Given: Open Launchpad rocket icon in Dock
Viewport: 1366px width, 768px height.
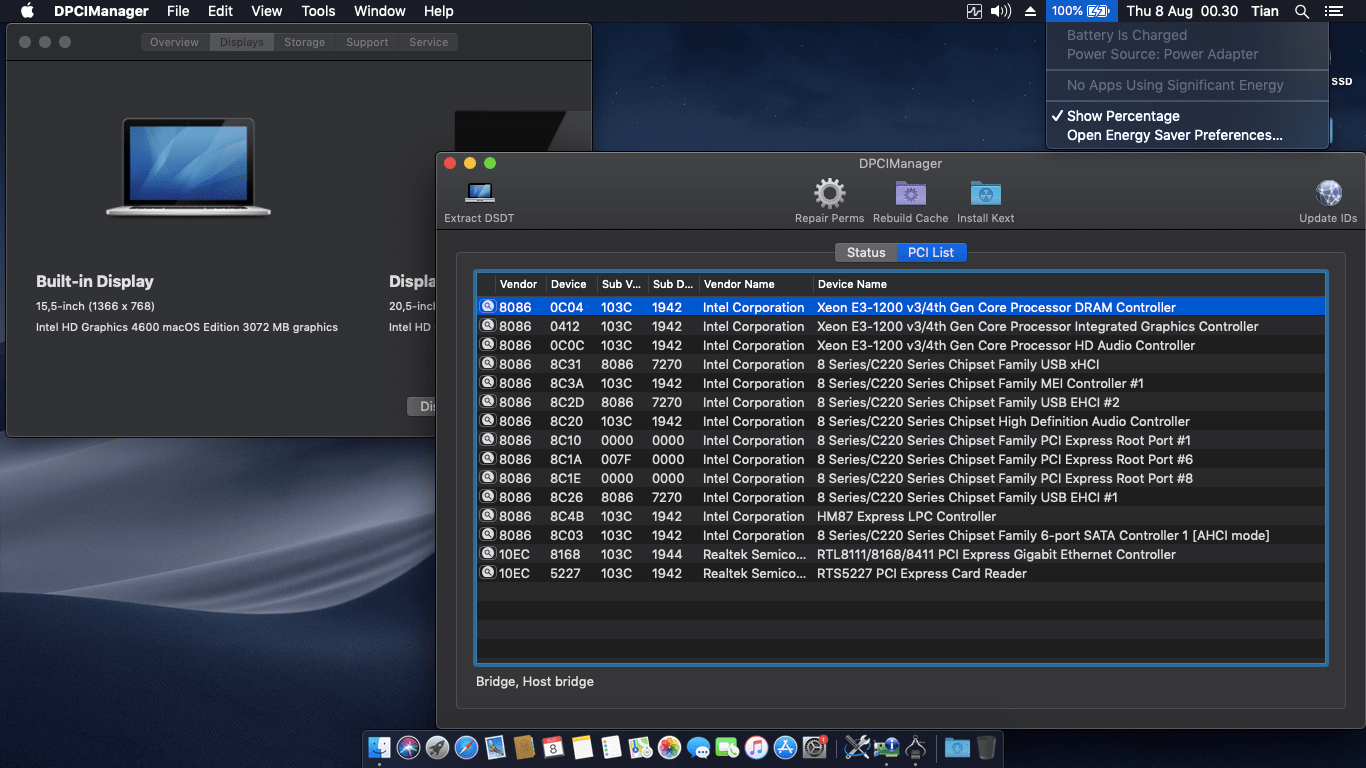Looking at the screenshot, I should pyautogui.click(x=437, y=747).
